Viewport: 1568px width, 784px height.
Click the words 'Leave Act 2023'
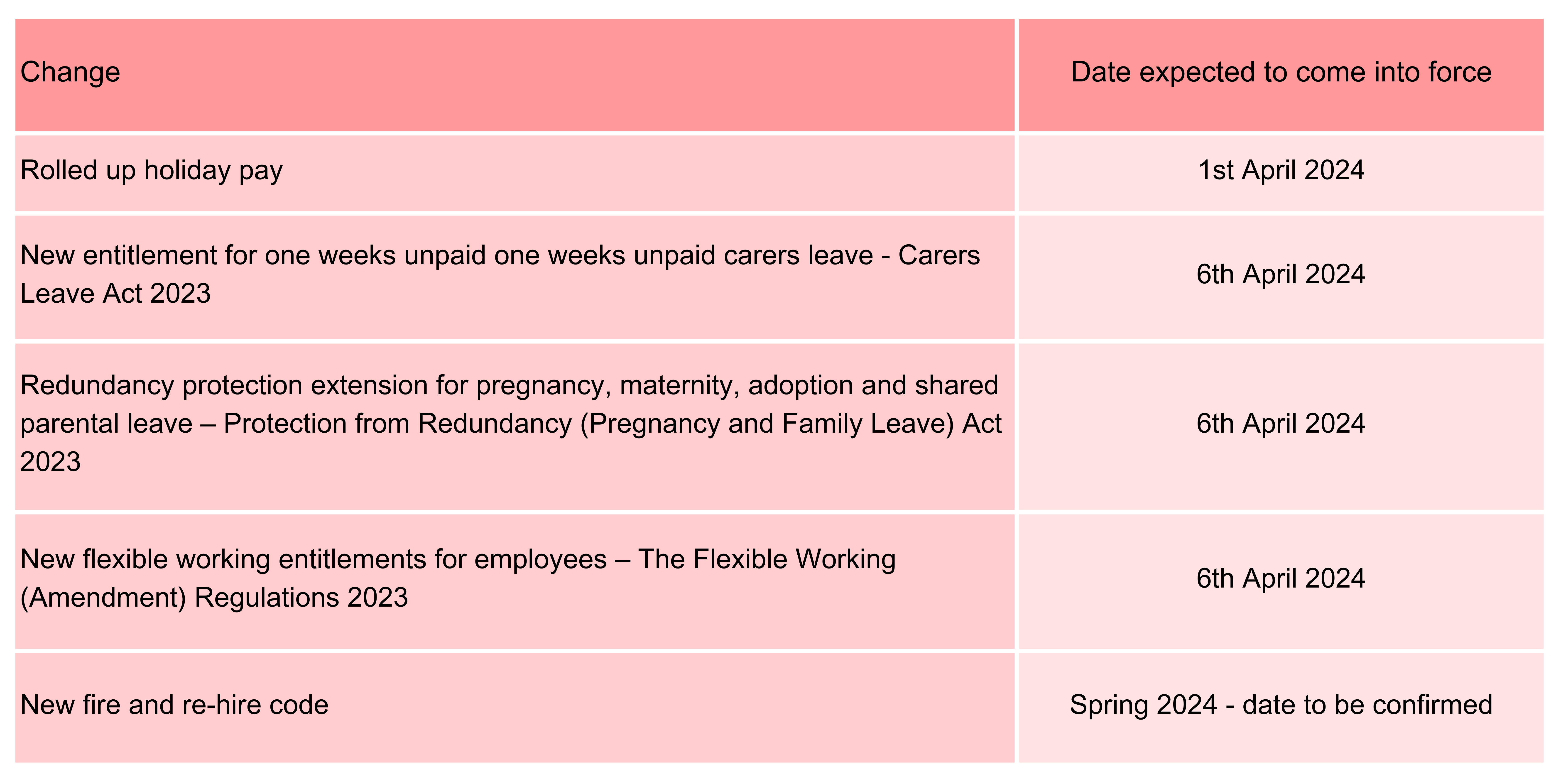coord(116,293)
